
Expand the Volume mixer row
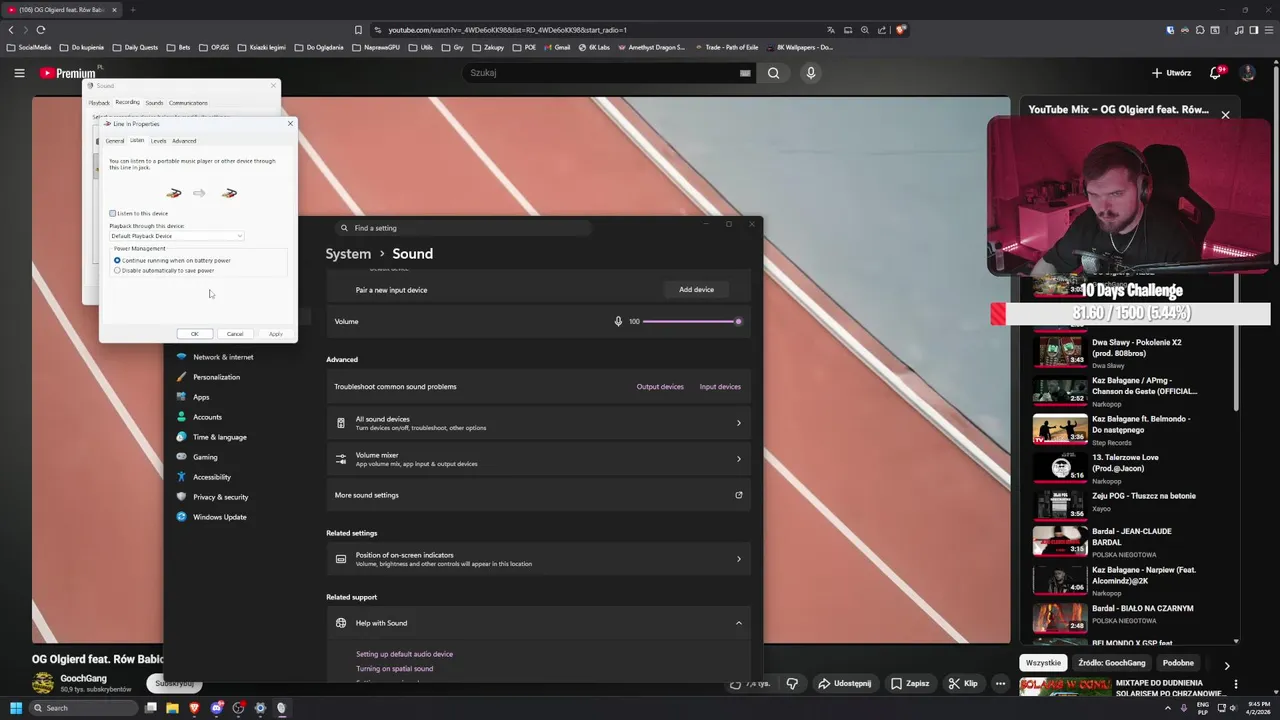(x=539, y=459)
